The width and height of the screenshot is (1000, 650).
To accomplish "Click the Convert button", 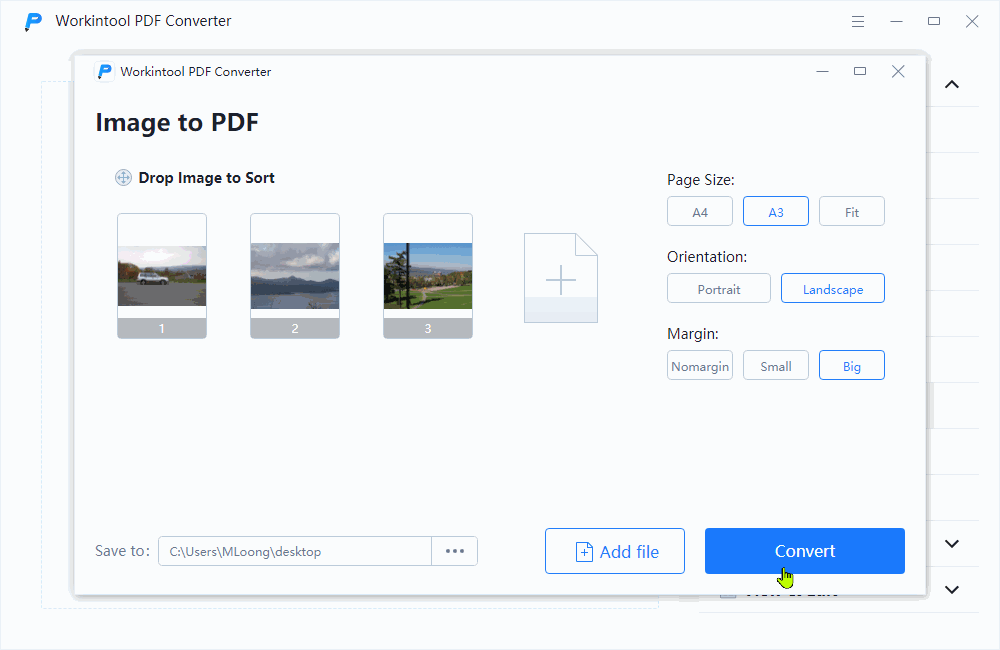I will coord(804,550).
